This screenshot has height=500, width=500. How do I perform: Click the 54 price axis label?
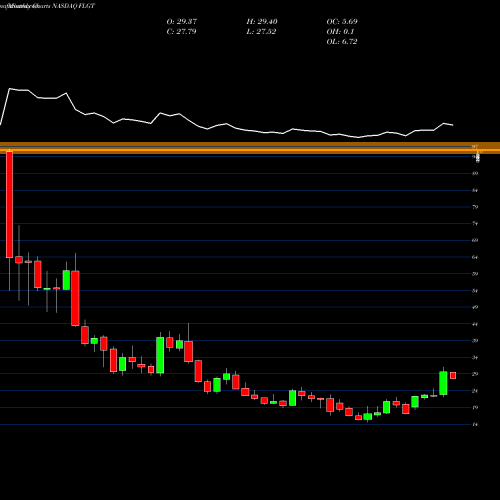(x=475, y=291)
